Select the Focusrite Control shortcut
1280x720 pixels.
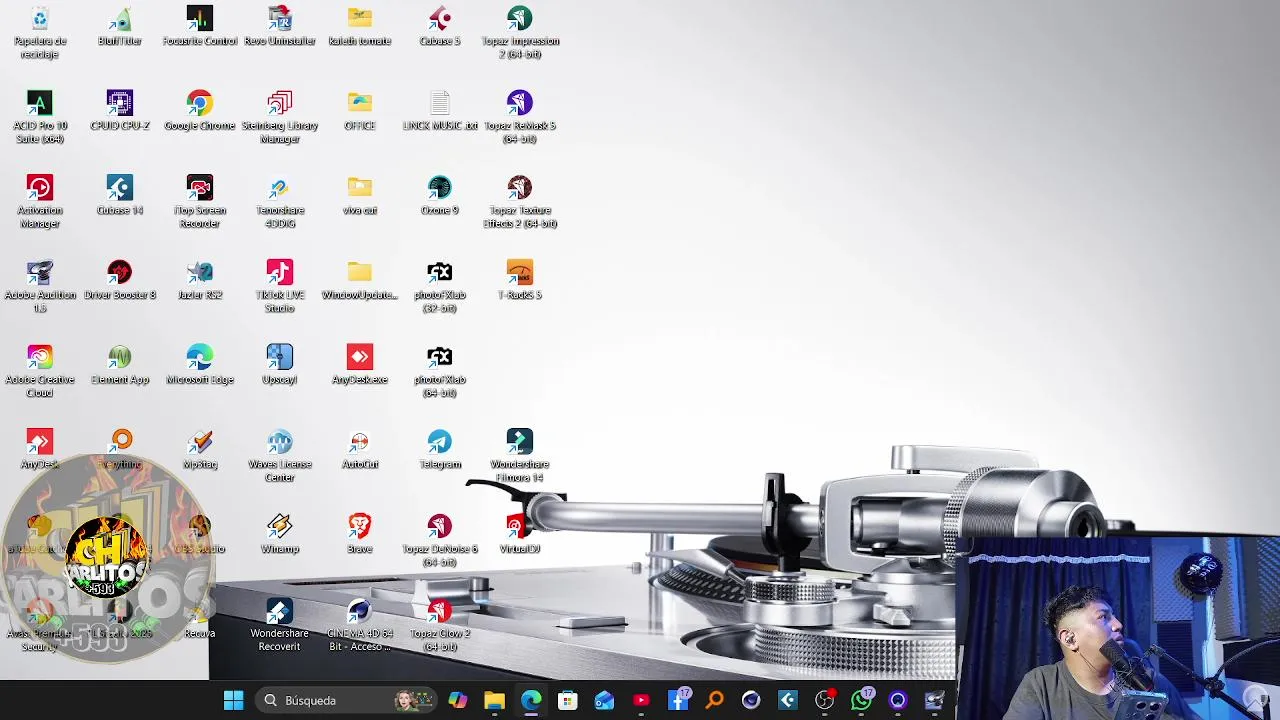click(x=200, y=26)
